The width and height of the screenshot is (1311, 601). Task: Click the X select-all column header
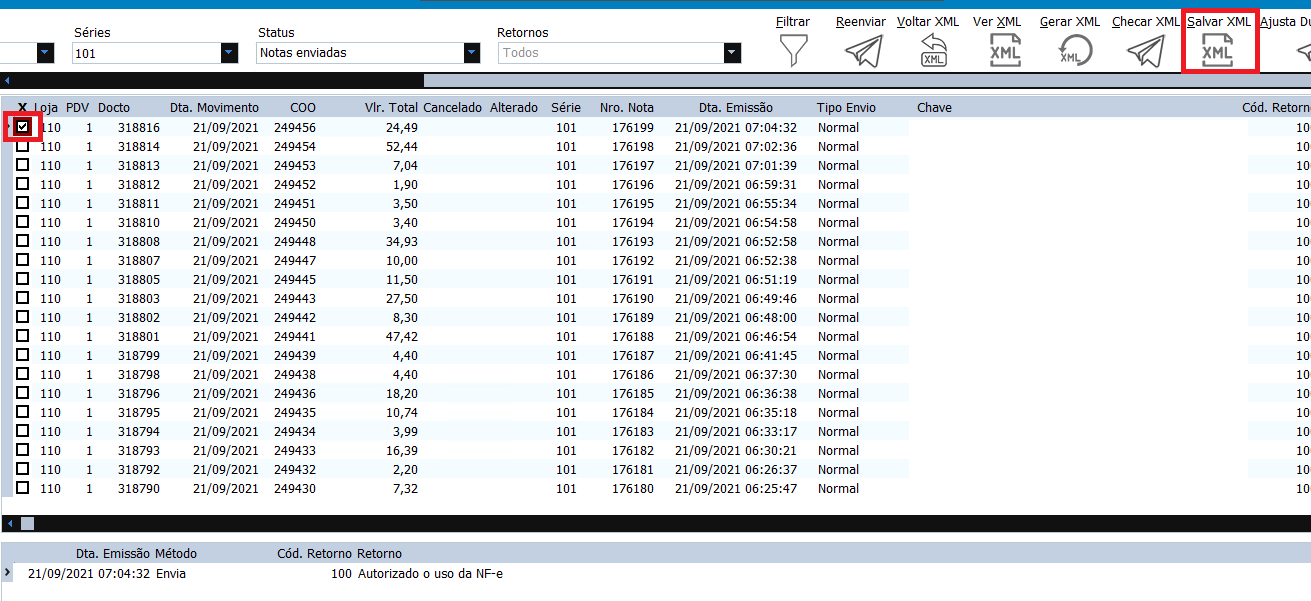(22, 107)
